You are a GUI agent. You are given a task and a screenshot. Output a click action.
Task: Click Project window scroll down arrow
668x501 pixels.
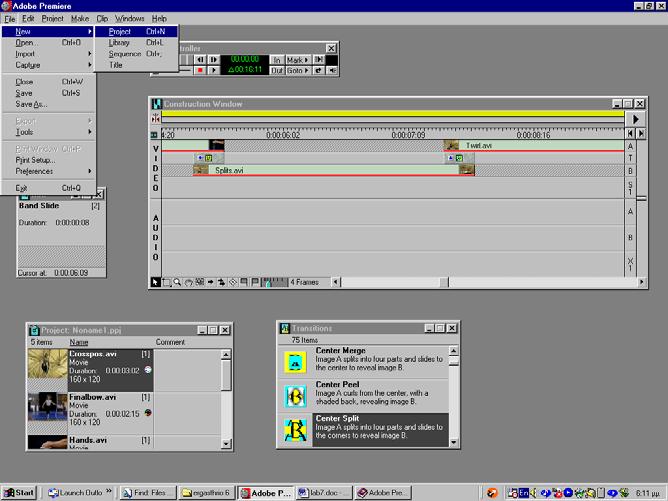[x=226, y=444]
